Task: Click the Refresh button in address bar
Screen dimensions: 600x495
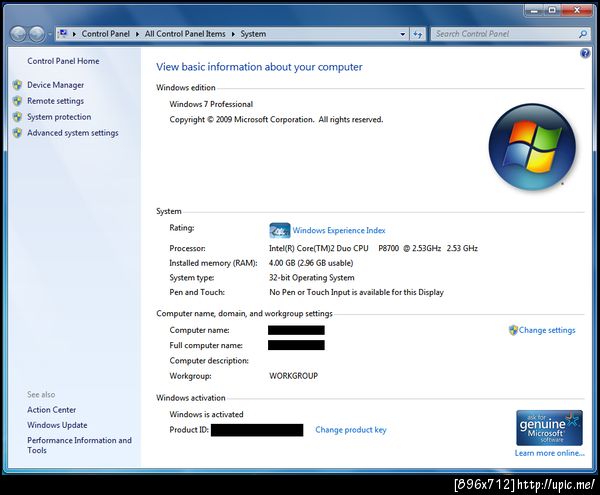Action: pos(417,34)
